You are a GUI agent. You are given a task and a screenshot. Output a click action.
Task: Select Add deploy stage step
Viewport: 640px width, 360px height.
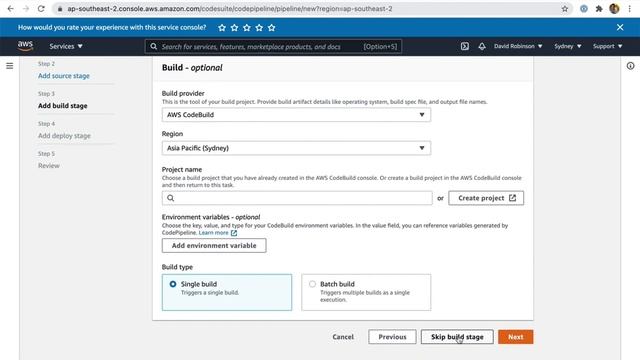point(64,136)
